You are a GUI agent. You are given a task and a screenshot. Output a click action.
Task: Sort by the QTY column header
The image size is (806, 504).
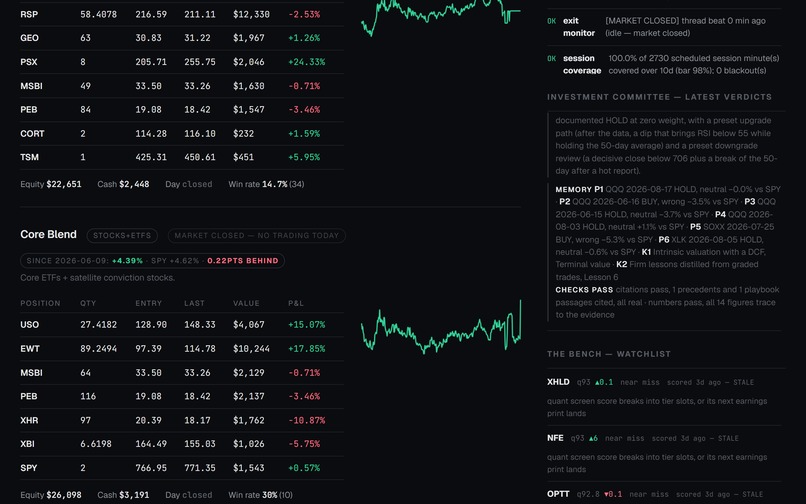[88, 303]
